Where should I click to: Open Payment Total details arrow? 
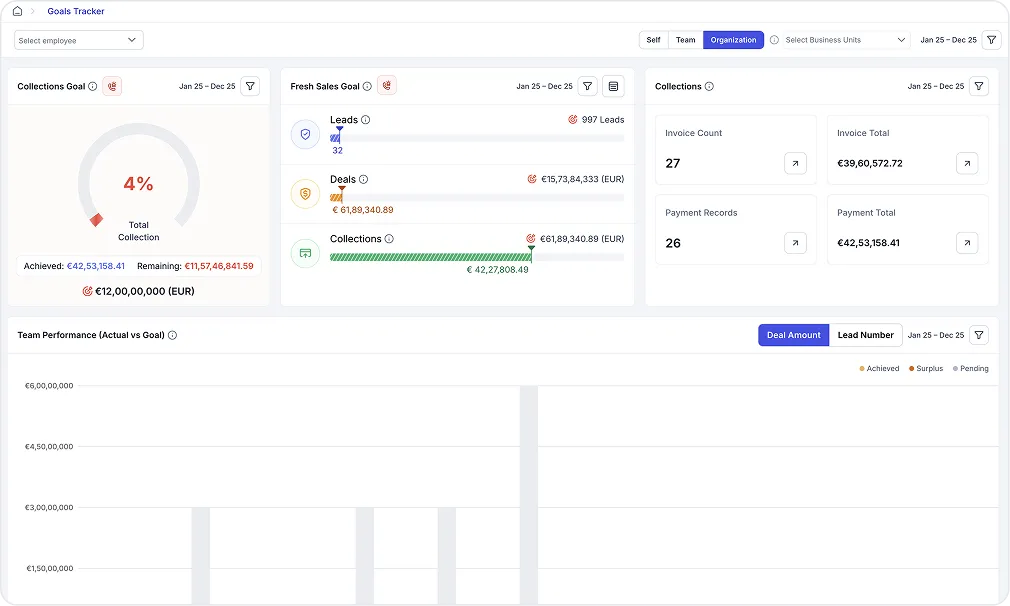(x=967, y=243)
